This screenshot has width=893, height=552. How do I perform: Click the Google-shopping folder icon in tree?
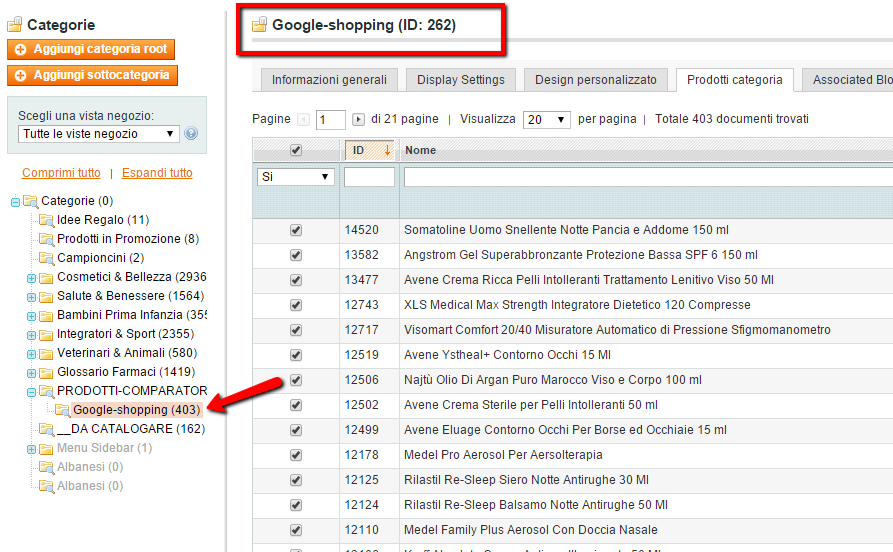point(61,410)
